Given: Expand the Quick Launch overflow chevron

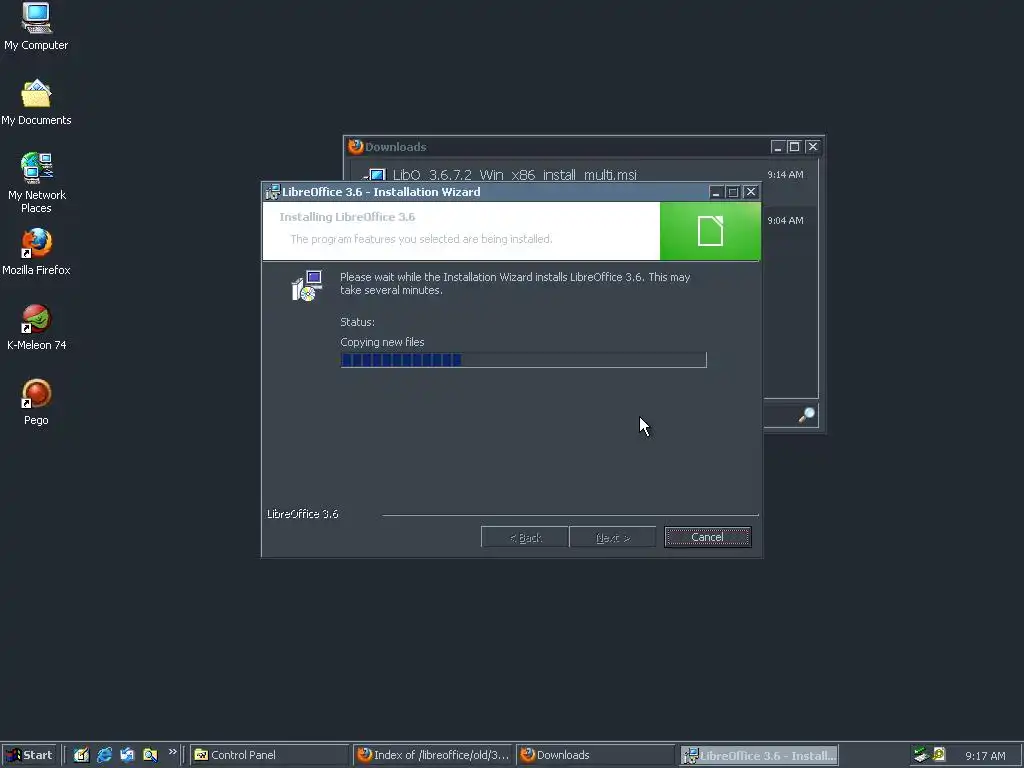Looking at the screenshot, I should click(x=172, y=752).
